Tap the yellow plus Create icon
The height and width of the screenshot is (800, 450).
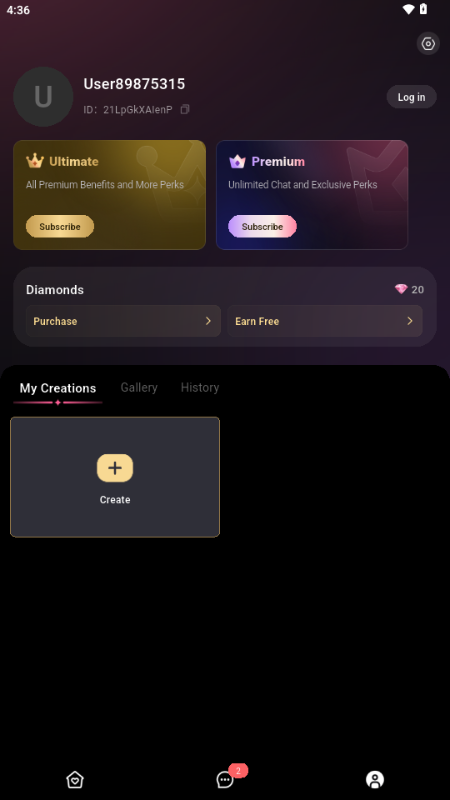pyautogui.click(x=115, y=468)
